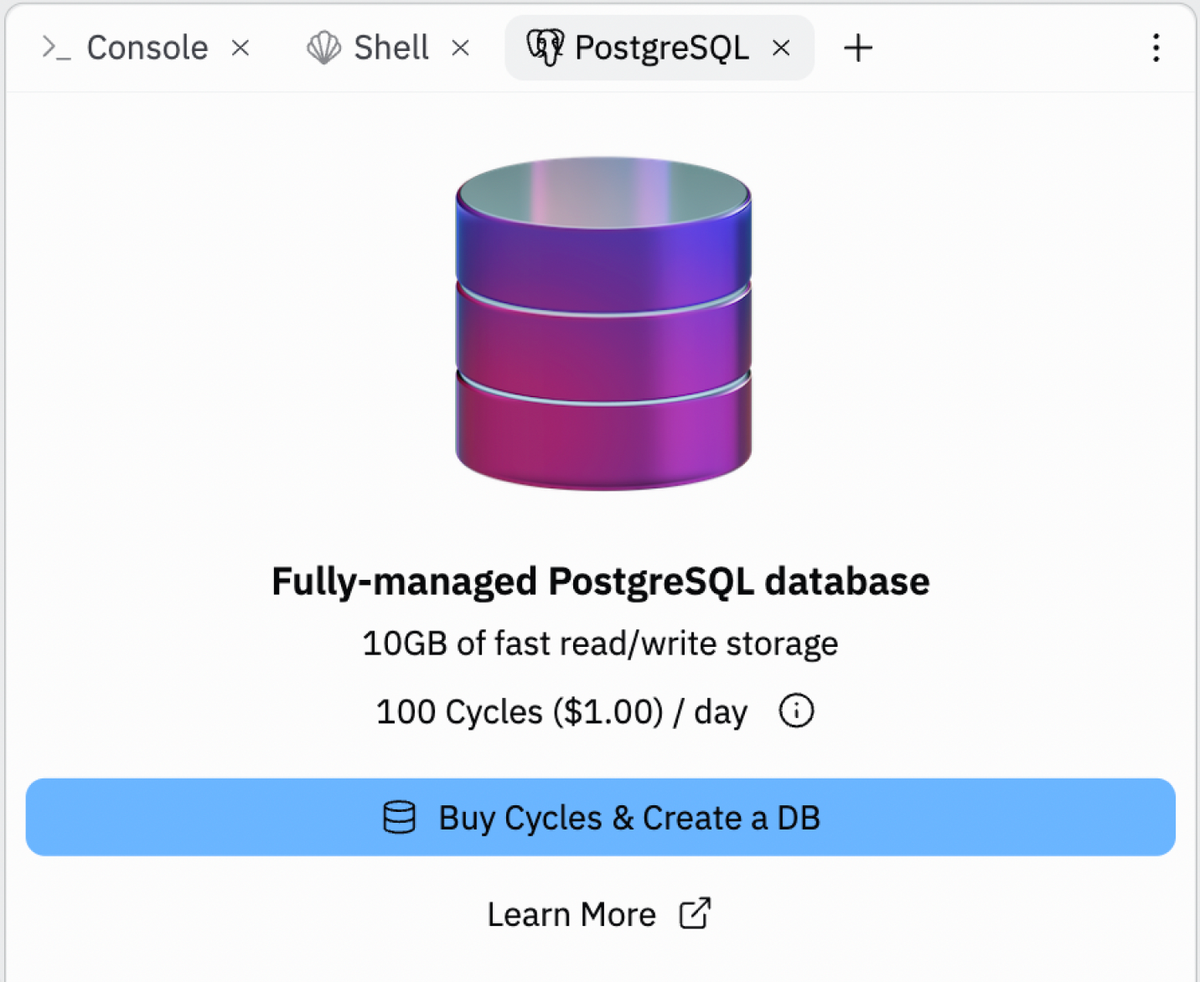Close the PostgreSQL tab

[781, 47]
